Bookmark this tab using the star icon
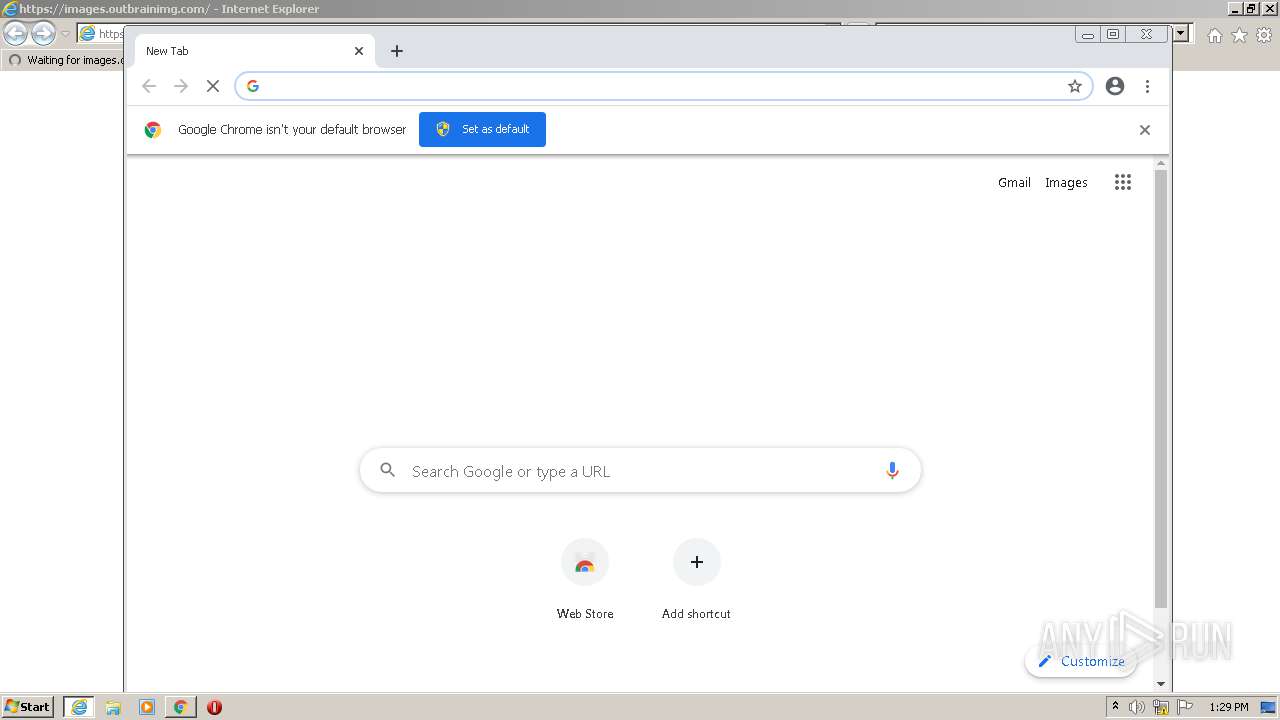The image size is (1280, 720). click(1075, 86)
